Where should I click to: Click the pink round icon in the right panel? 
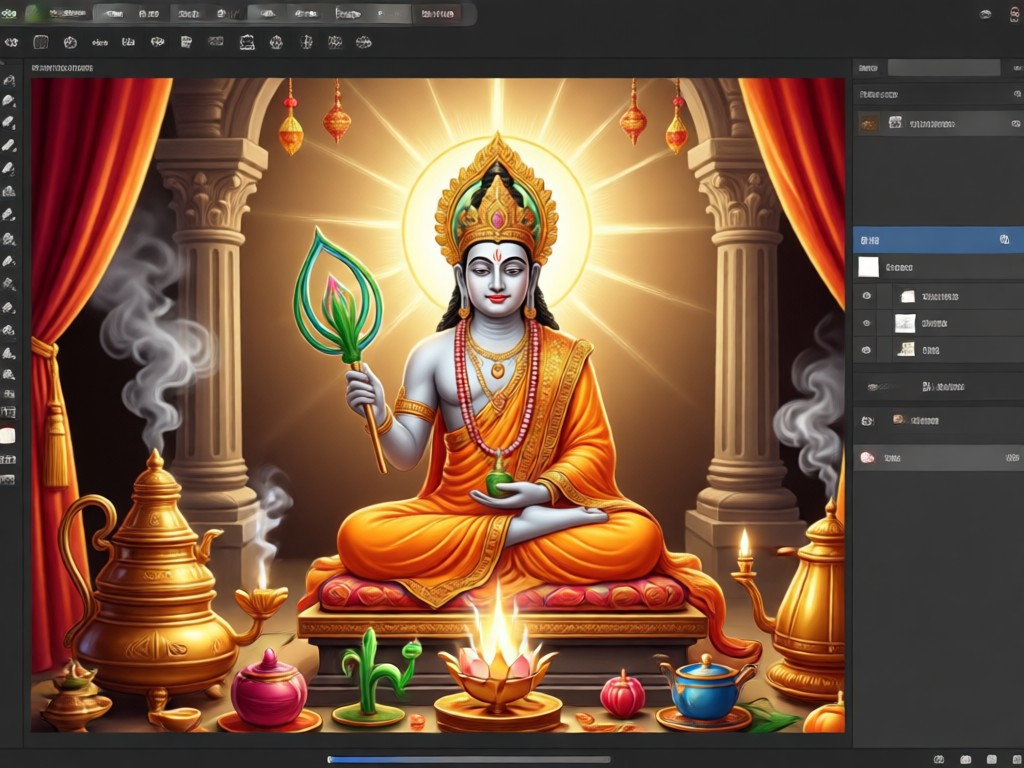coord(867,458)
